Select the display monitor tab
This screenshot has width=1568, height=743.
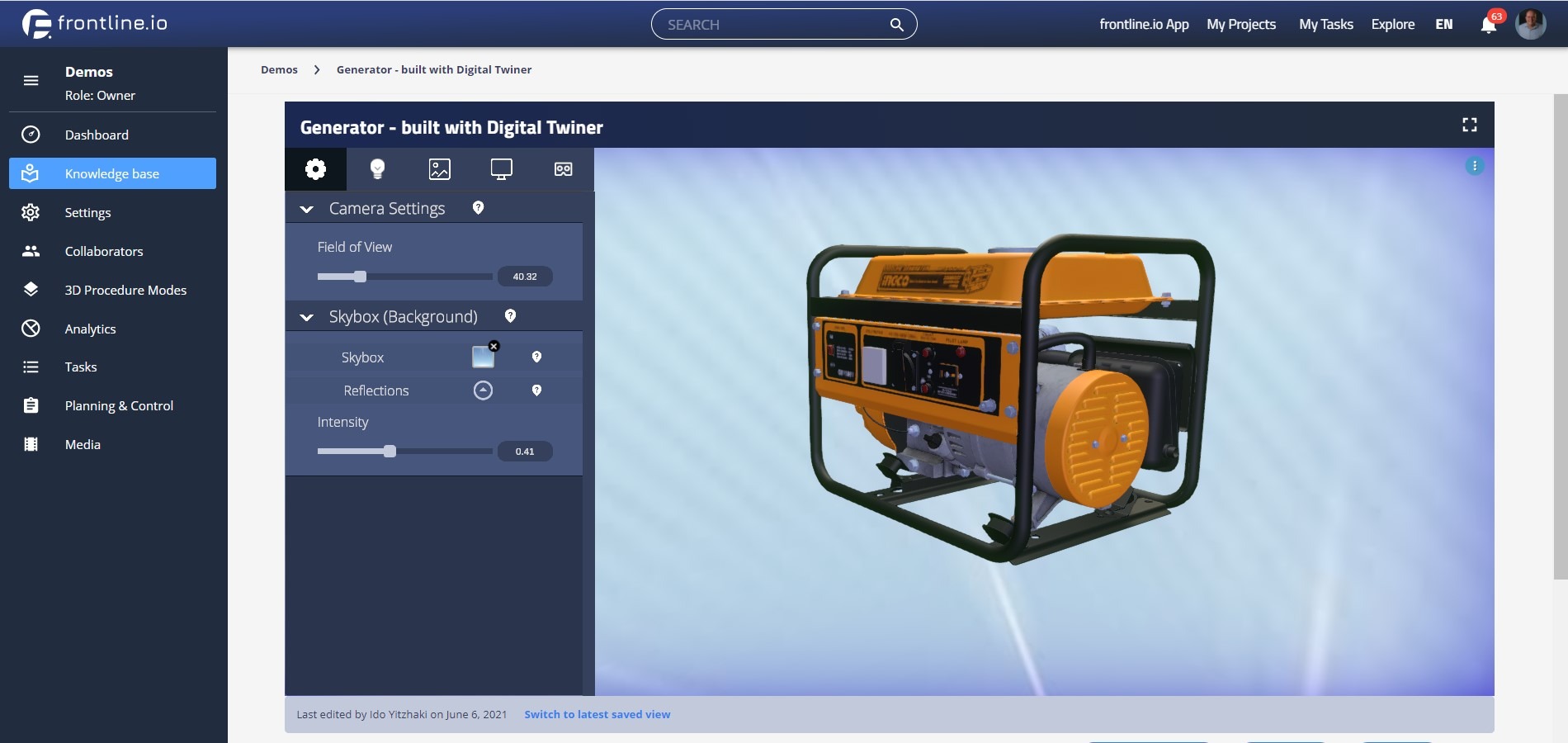(502, 169)
